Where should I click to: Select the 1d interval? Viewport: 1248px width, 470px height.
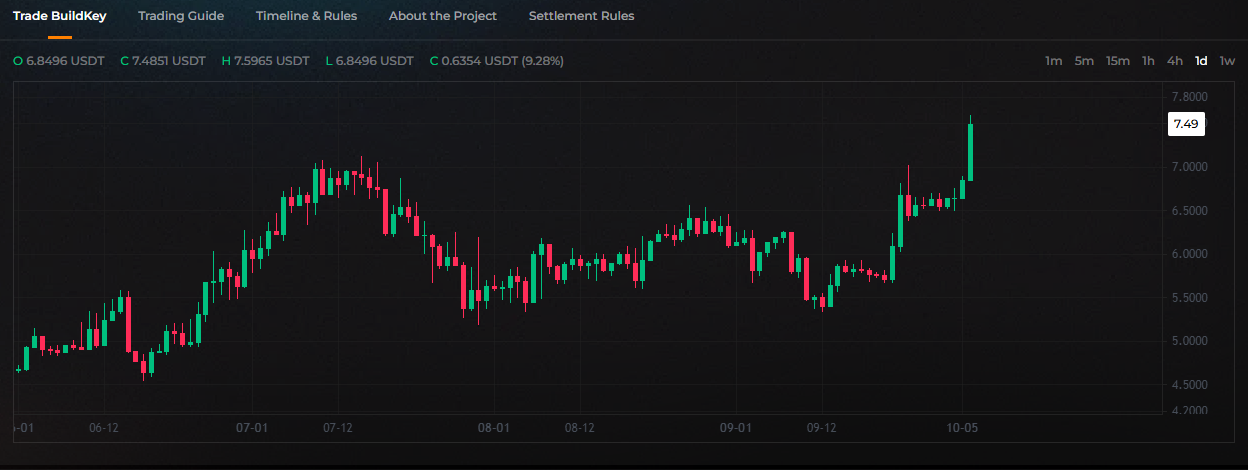point(1201,61)
